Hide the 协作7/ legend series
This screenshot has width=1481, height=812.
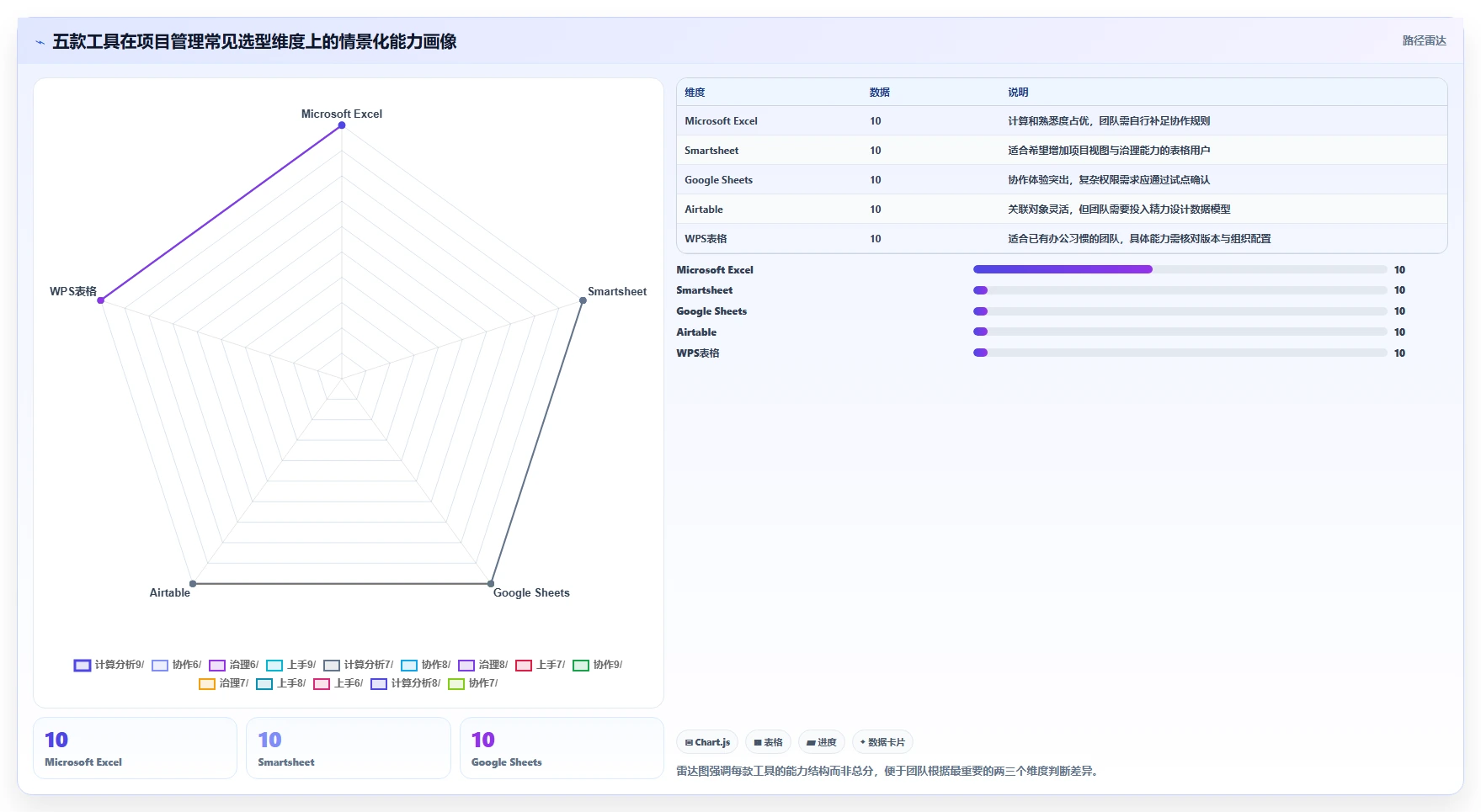(x=472, y=683)
